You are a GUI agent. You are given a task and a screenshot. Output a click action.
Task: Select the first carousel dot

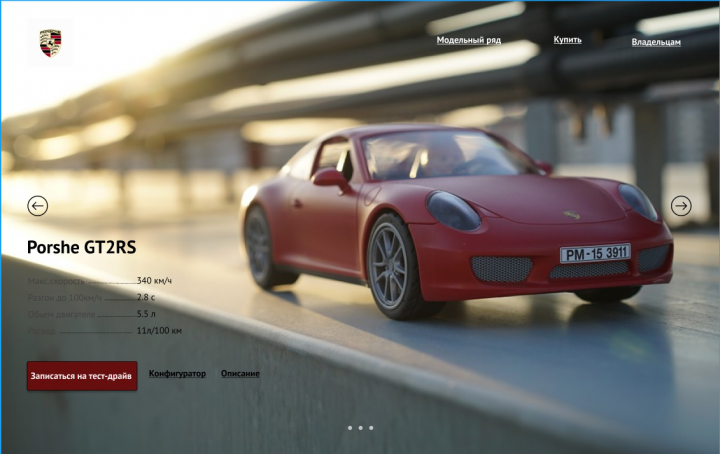(350, 428)
